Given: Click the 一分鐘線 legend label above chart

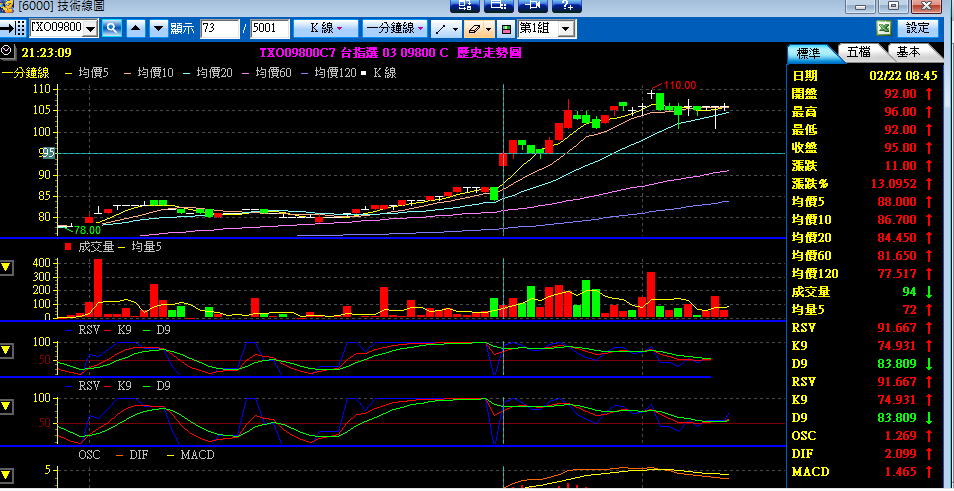Looking at the screenshot, I should click(25, 73).
